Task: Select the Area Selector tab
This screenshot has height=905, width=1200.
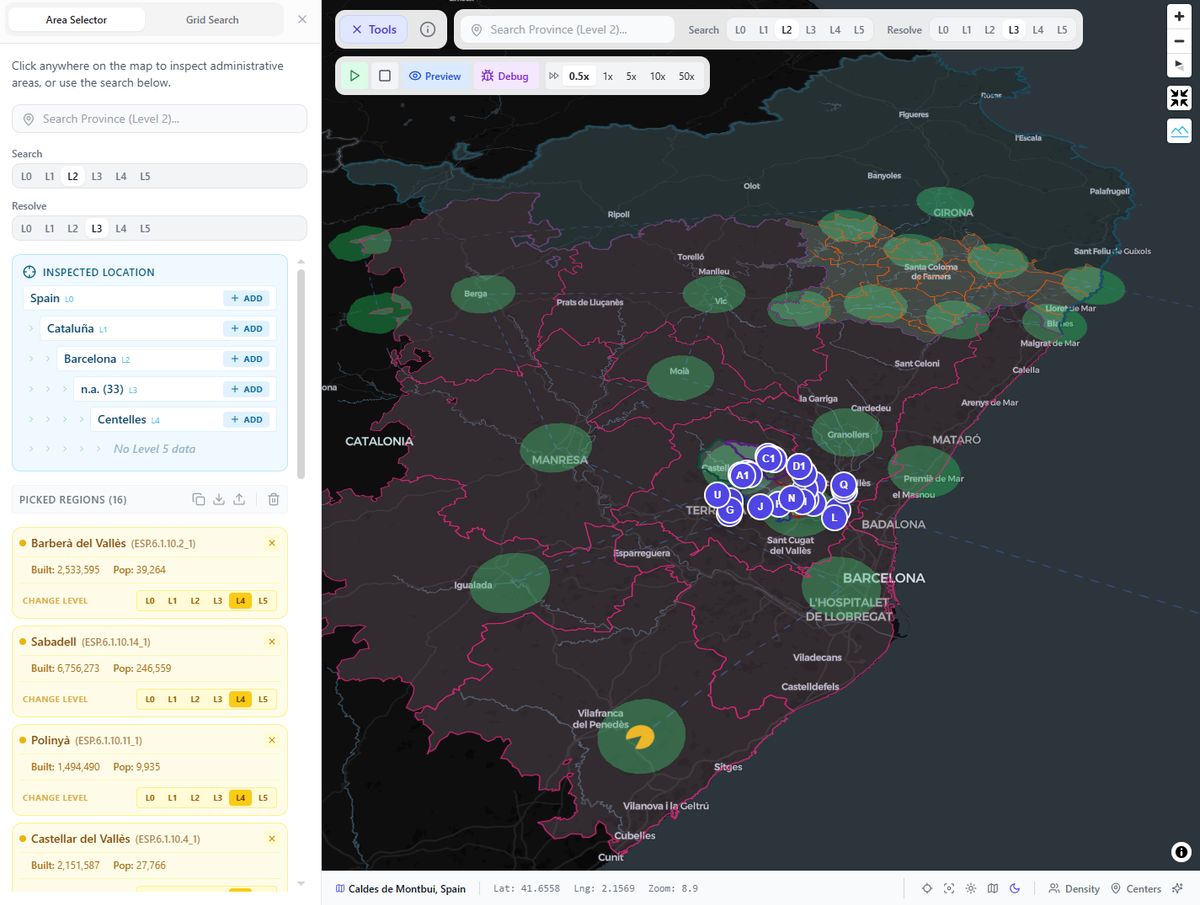Action: 76,20
